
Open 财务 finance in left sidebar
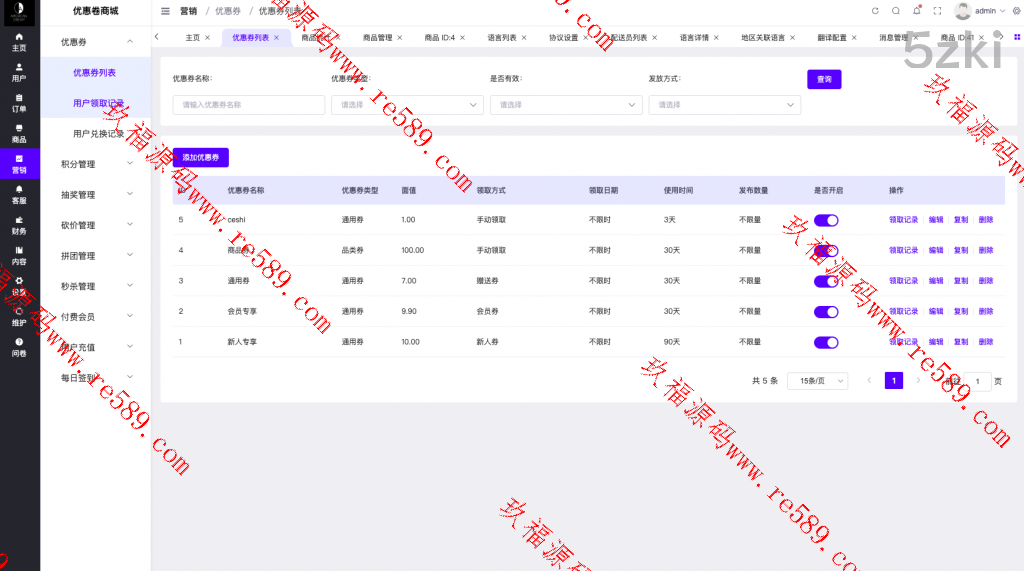(19, 226)
